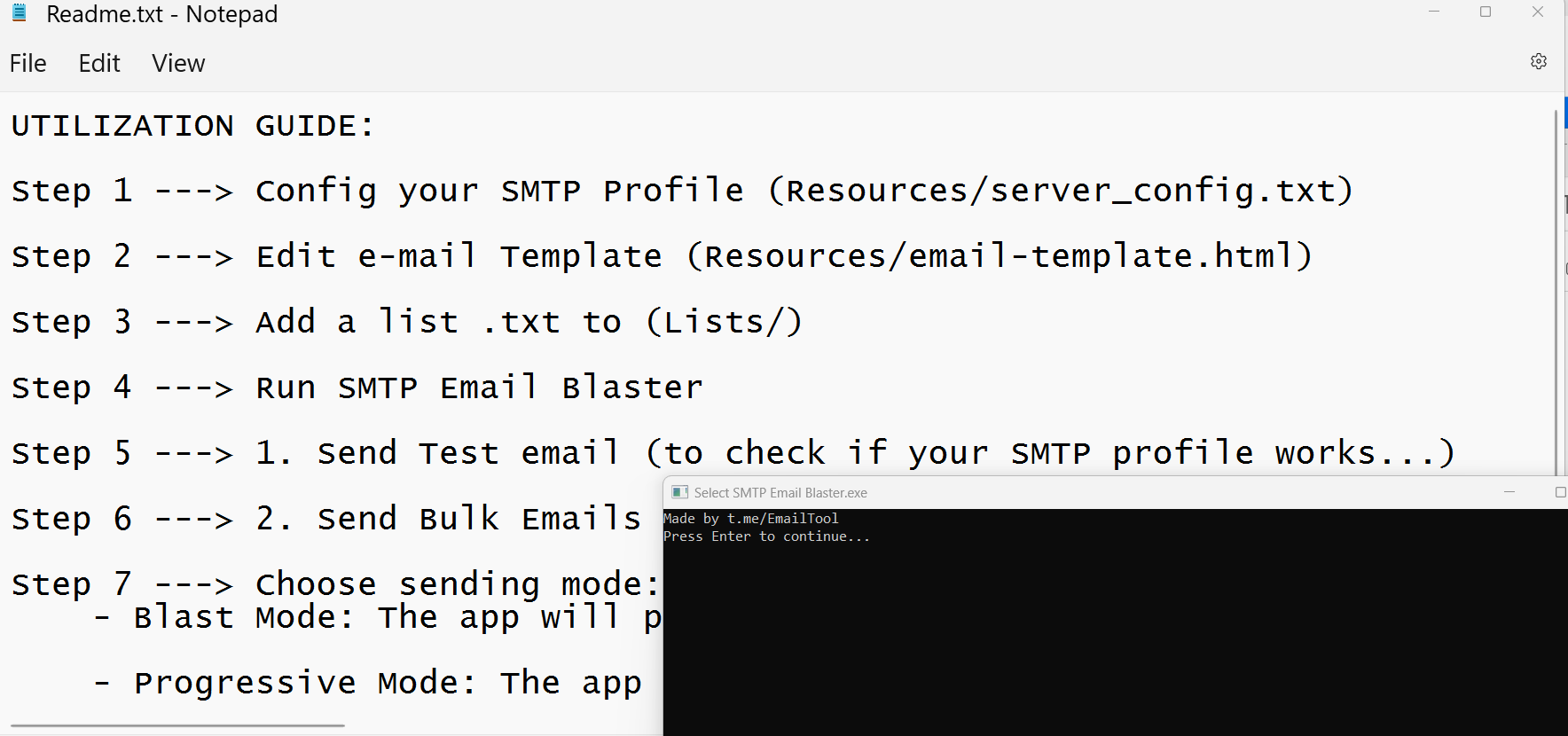Maximize the Readme.txt Notepad window
The height and width of the screenshot is (736, 1568).
(1486, 12)
